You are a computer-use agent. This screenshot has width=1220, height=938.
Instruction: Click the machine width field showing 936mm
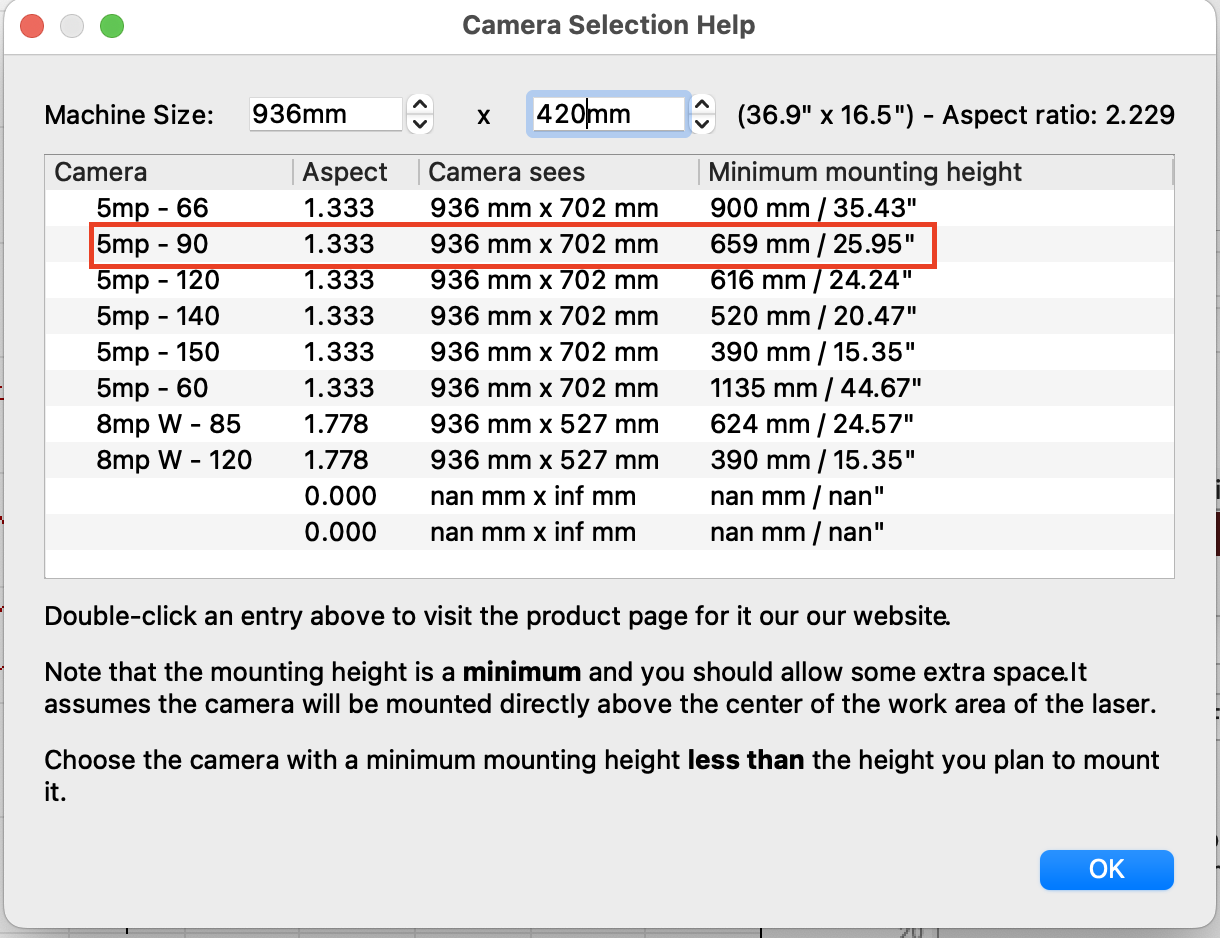[x=326, y=114]
